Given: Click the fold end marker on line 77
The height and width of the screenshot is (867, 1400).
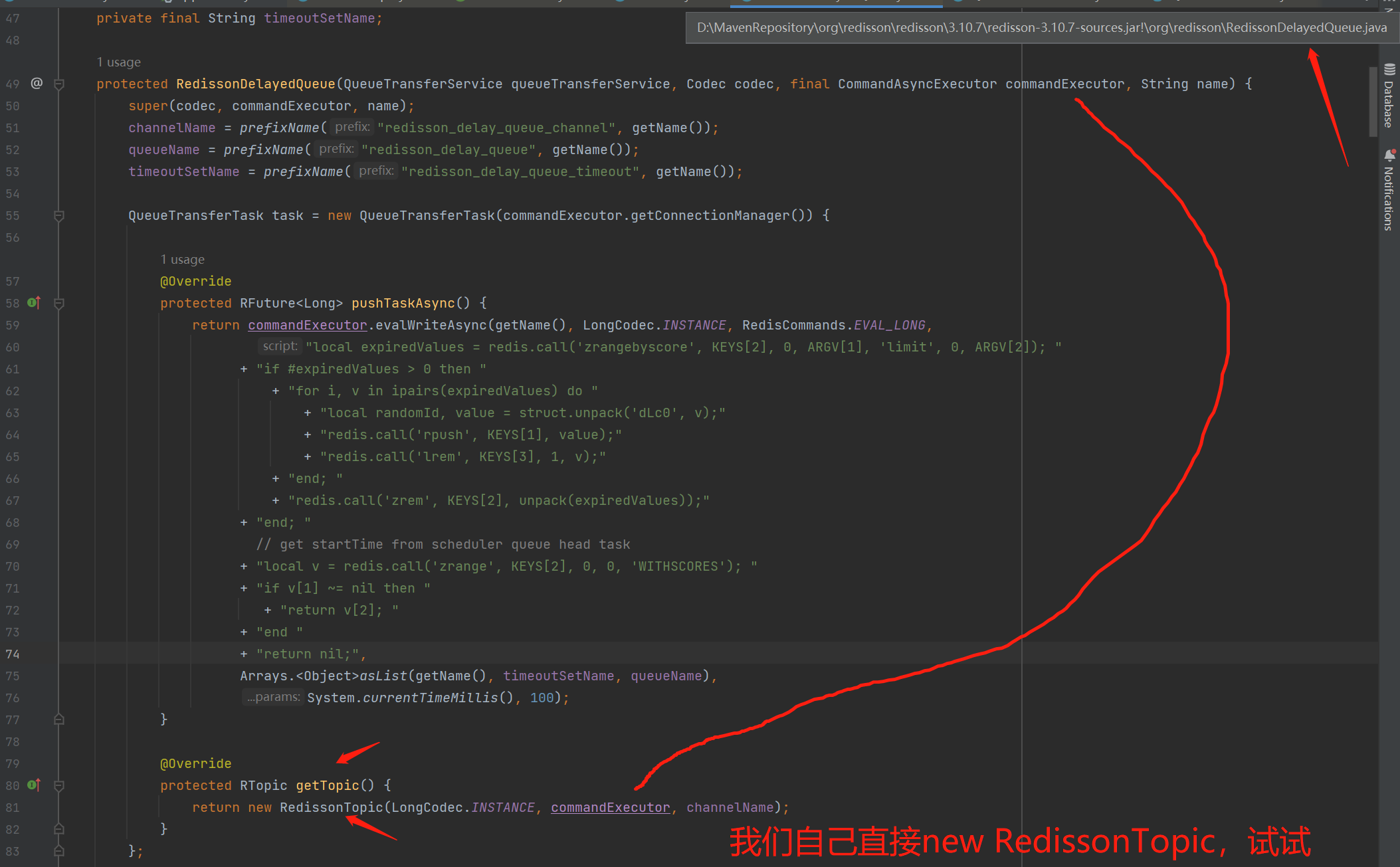Looking at the screenshot, I should point(58,720).
